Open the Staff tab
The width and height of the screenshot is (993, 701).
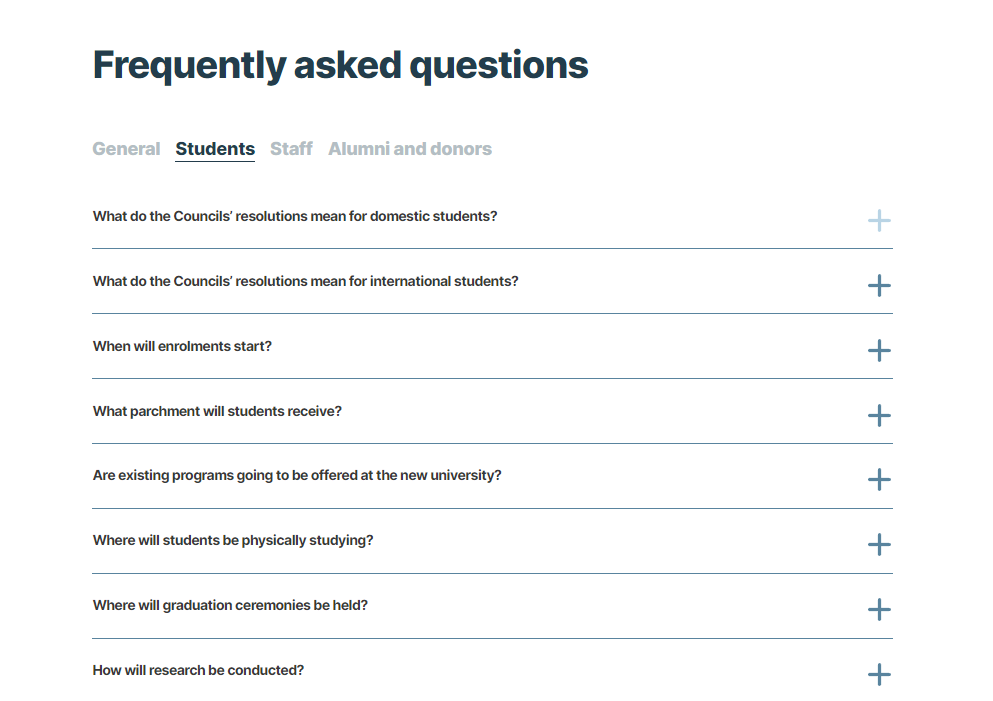pyautogui.click(x=291, y=149)
